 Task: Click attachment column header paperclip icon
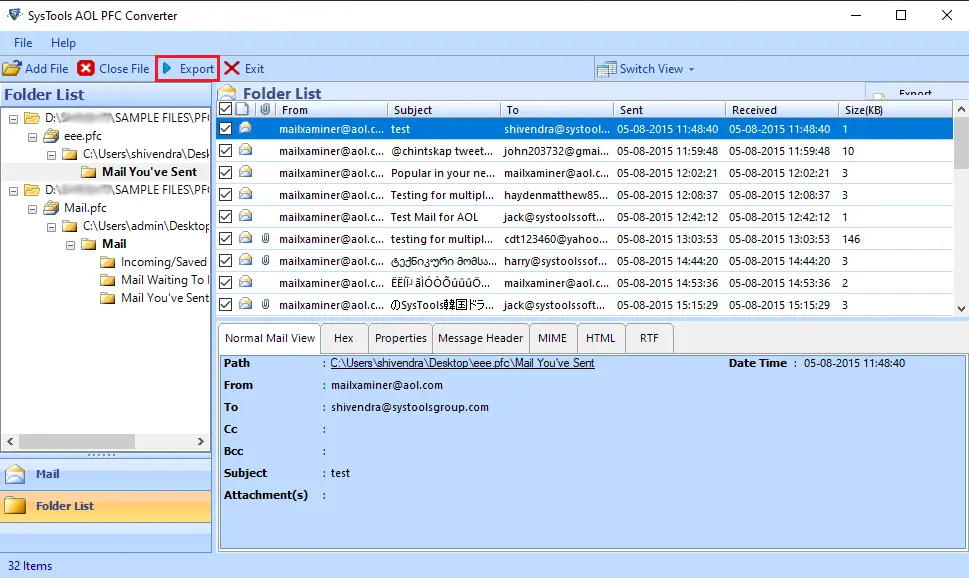(265, 109)
